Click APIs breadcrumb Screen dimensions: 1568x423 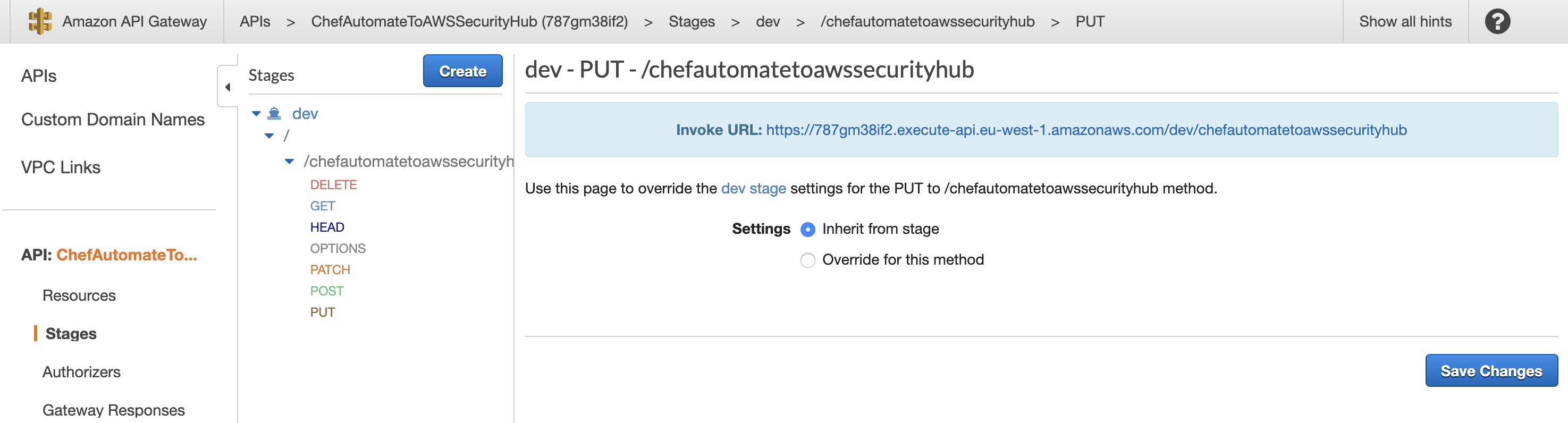255,21
